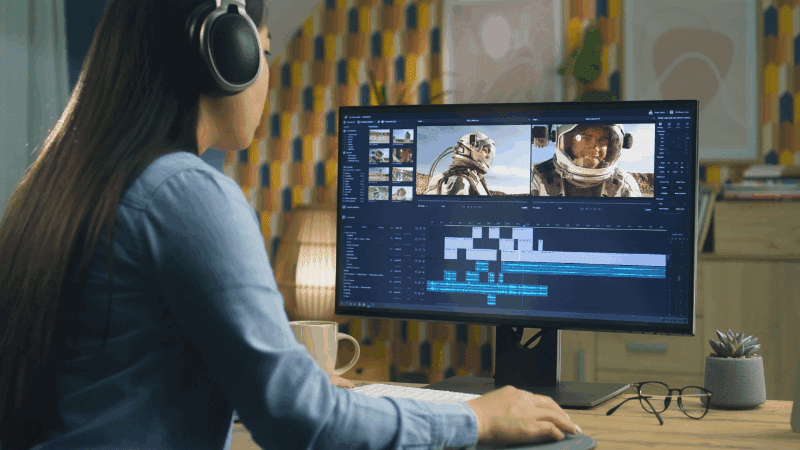This screenshot has width=800, height=450.
Task: Click the collapsed panel icon below the media bin
Action: pos(346,207)
